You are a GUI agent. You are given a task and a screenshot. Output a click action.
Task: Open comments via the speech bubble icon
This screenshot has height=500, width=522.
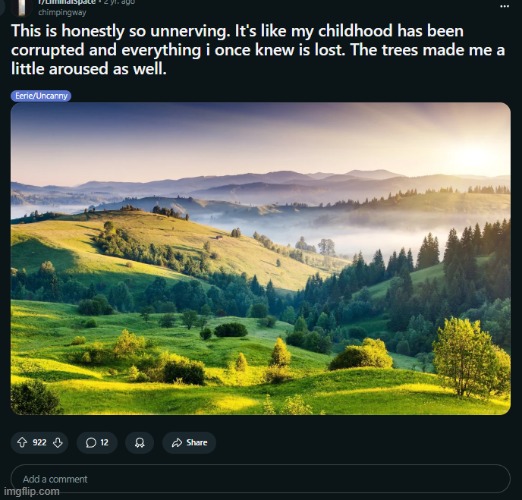(91, 442)
